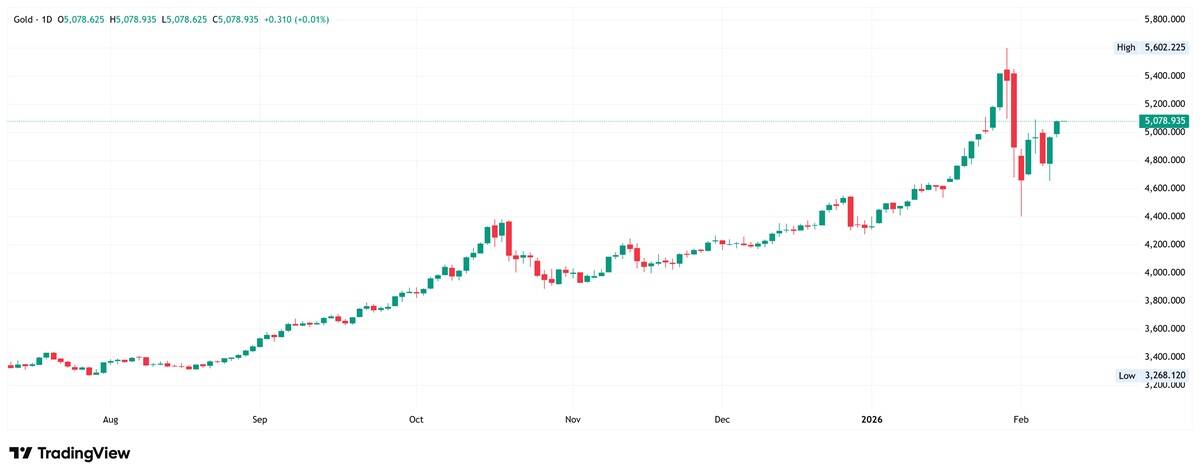Click the 5,800.000 price axis label
The height and width of the screenshot is (476, 1200).
click(1165, 19)
